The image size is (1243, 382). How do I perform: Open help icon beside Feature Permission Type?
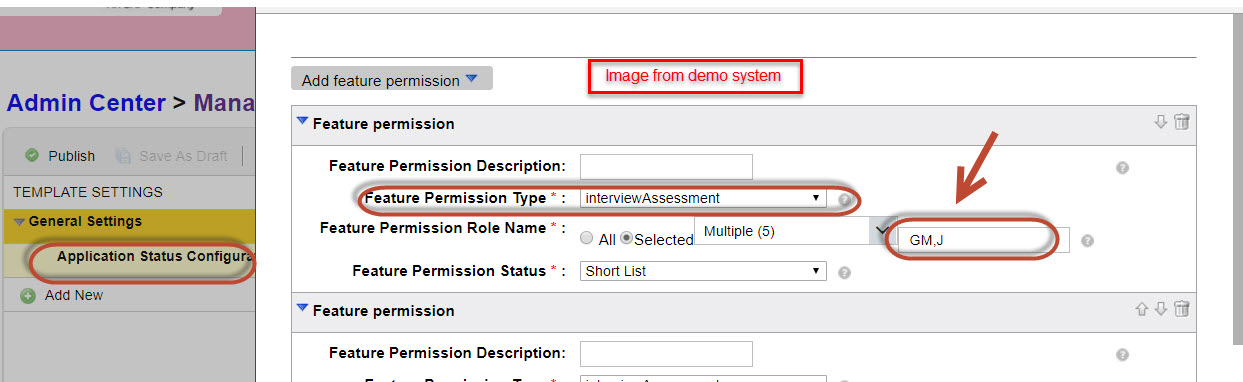[845, 199]
